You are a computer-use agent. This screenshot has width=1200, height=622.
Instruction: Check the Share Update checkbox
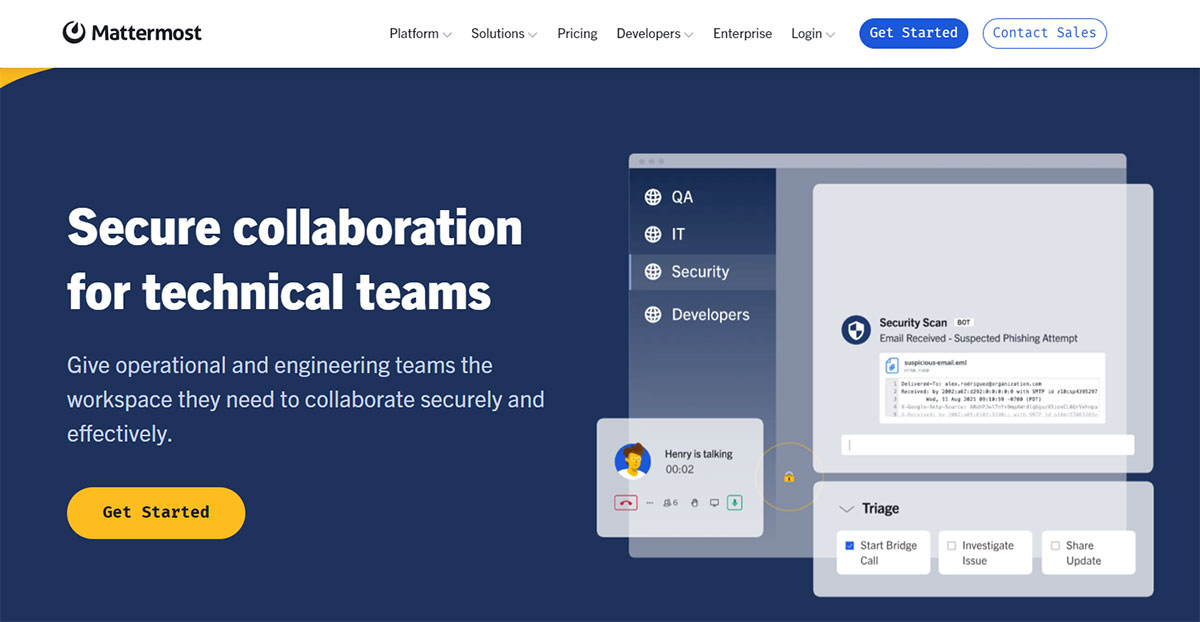(x=1055, y=546)
